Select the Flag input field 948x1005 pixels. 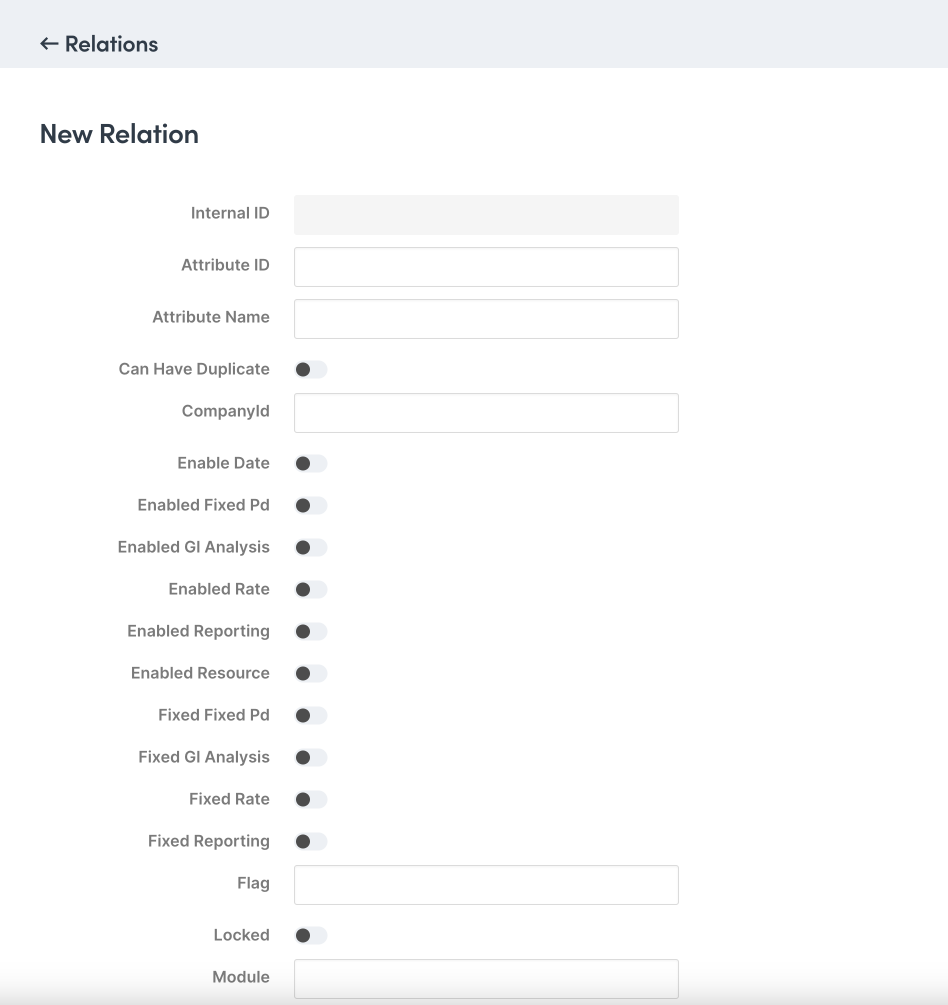click(x=486, y=885)
